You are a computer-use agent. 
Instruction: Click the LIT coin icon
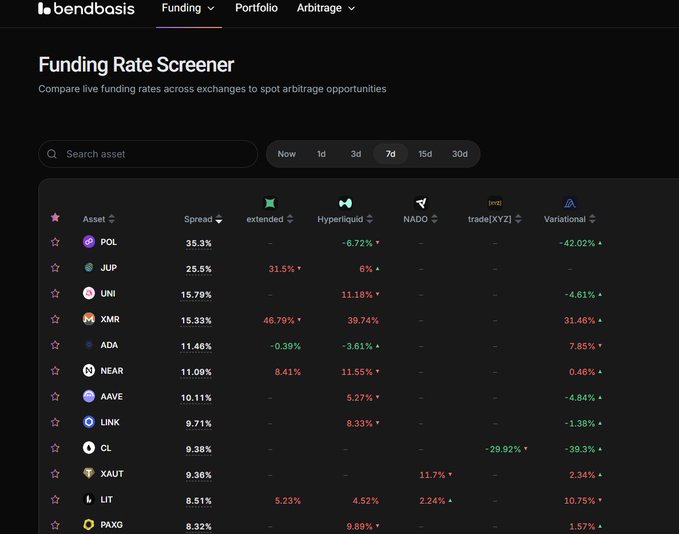coord(89,499)
